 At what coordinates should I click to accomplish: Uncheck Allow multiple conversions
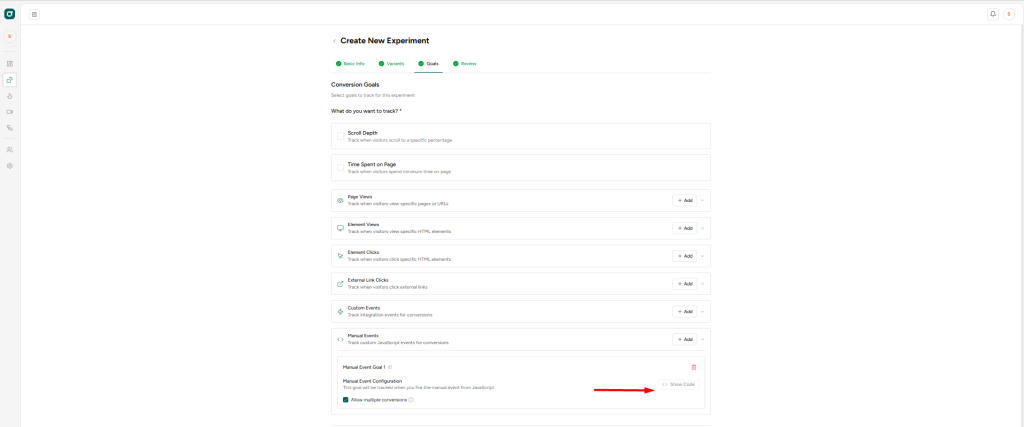pyautogui.click(x=346, y=399)
